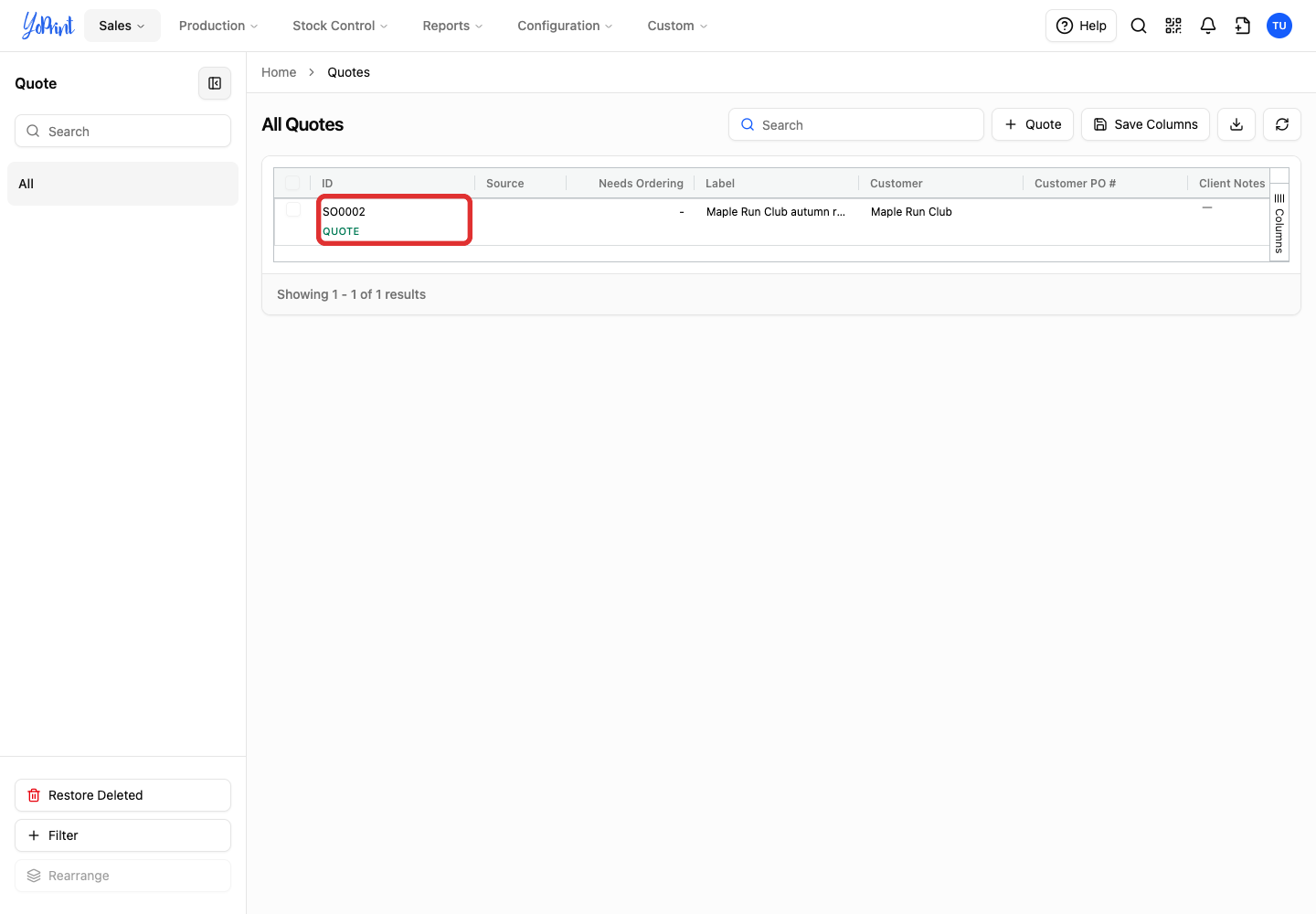Download the quotes list
The width and height of the screenshot is (1316, 914).
[1236, 124]
